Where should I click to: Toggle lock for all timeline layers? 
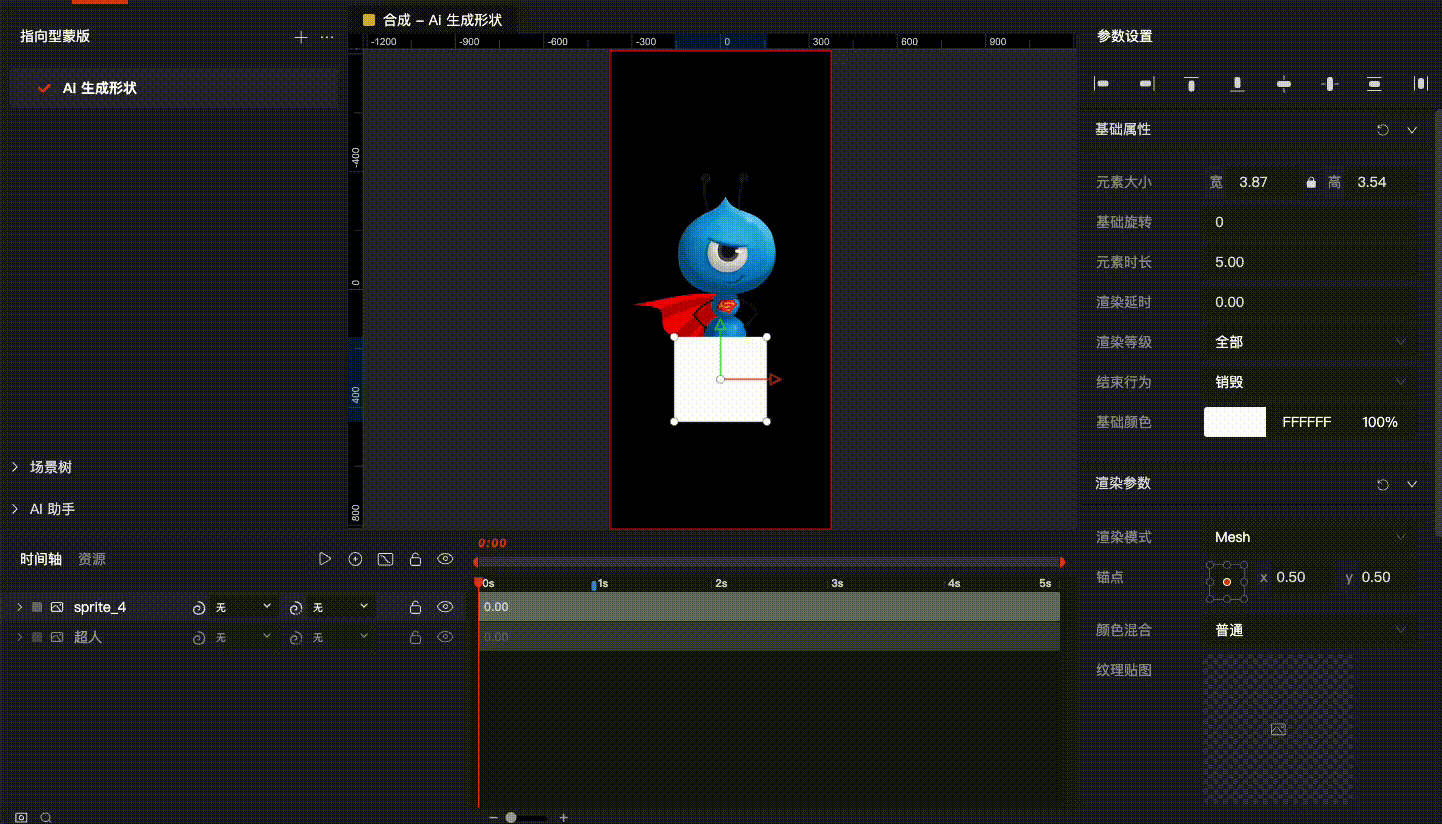pos(415,559)
